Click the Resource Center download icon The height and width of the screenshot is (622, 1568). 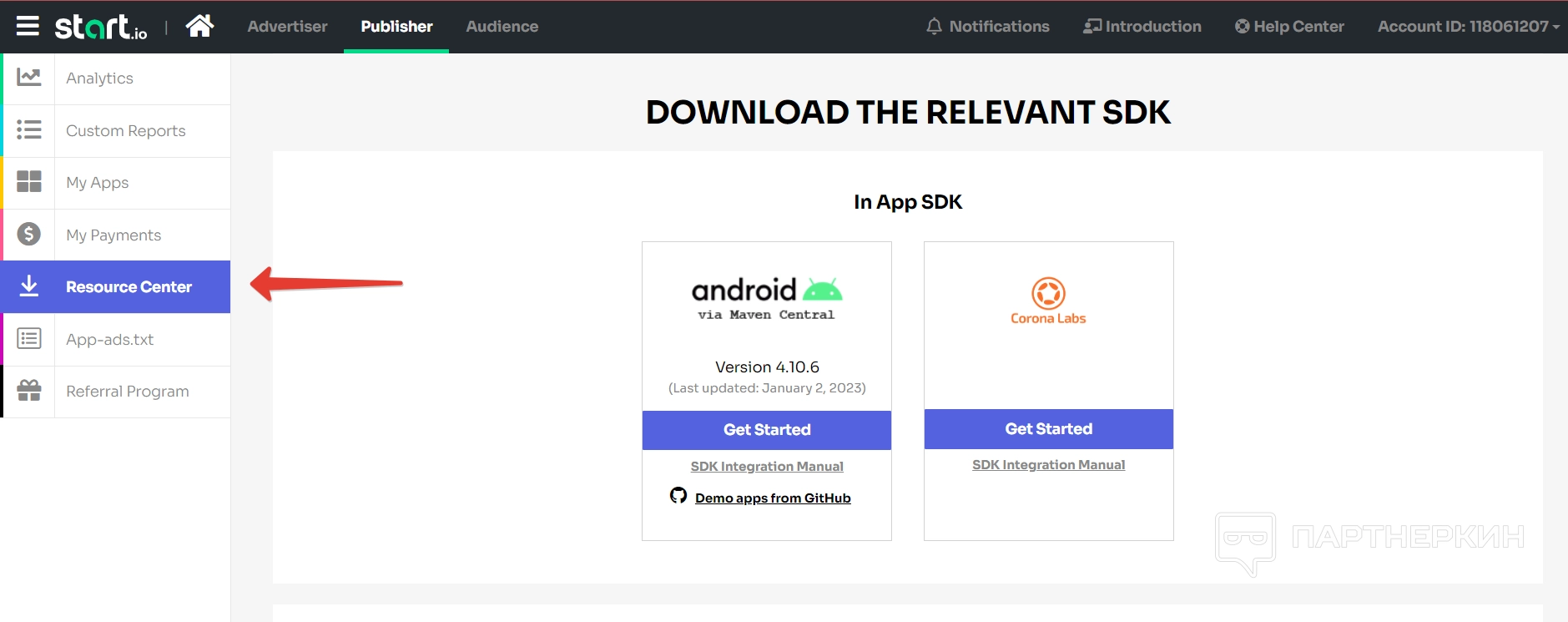[29, 286]
